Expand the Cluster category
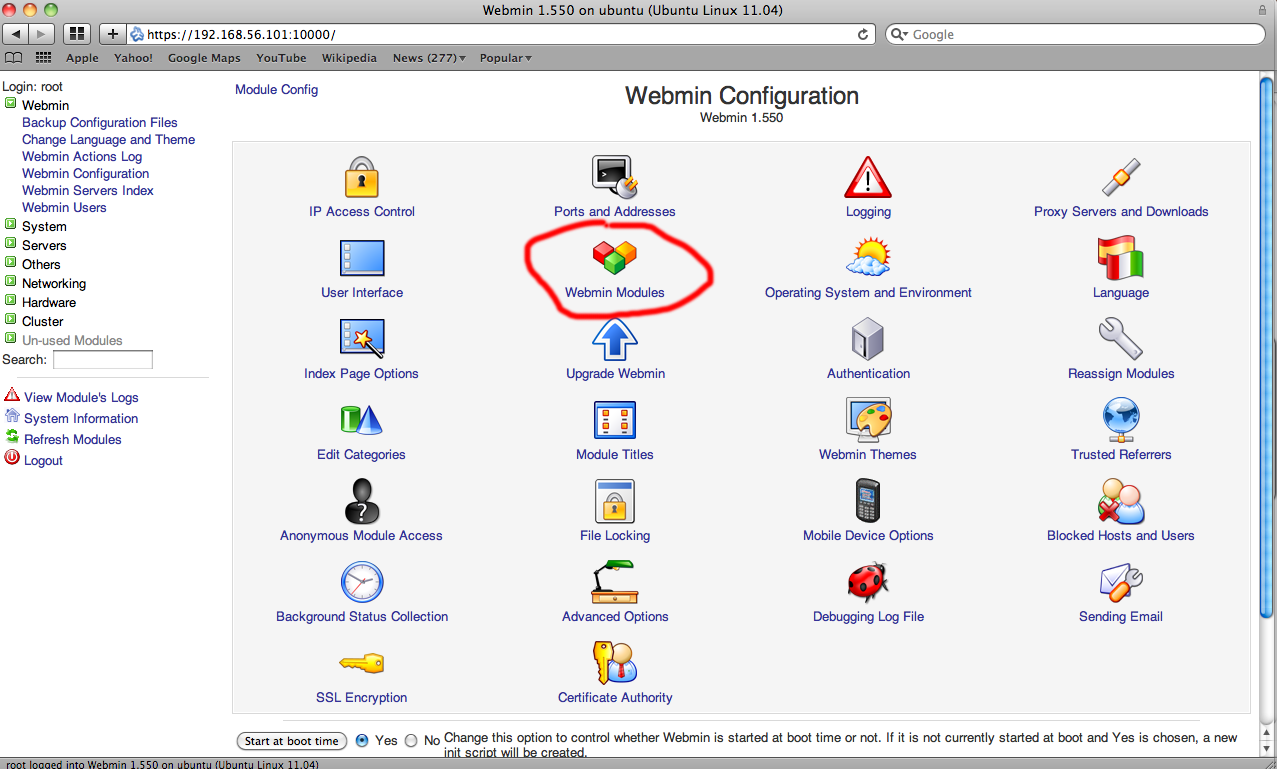Image resolution: width=1277 pixels, height=769 pixels. 11,320
